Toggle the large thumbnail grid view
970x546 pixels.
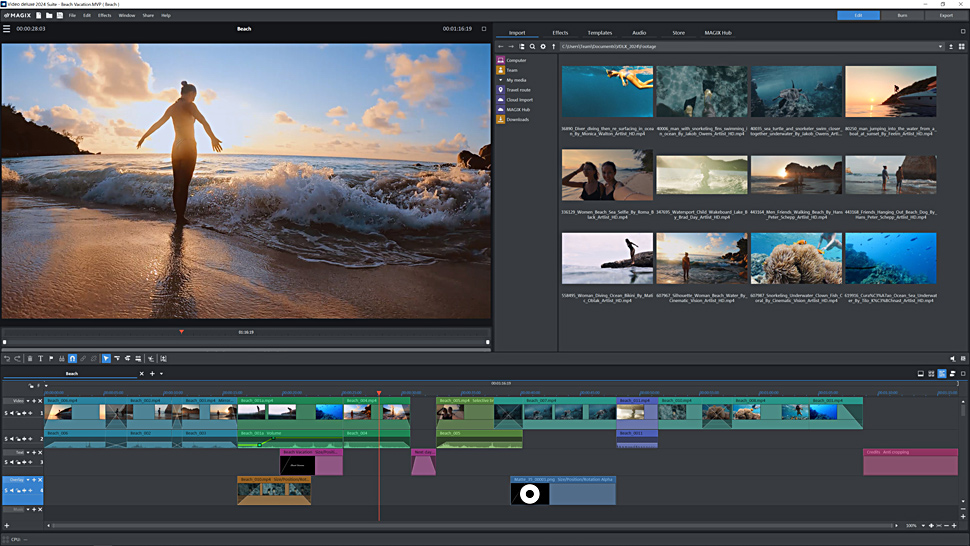tap(961, 47)
